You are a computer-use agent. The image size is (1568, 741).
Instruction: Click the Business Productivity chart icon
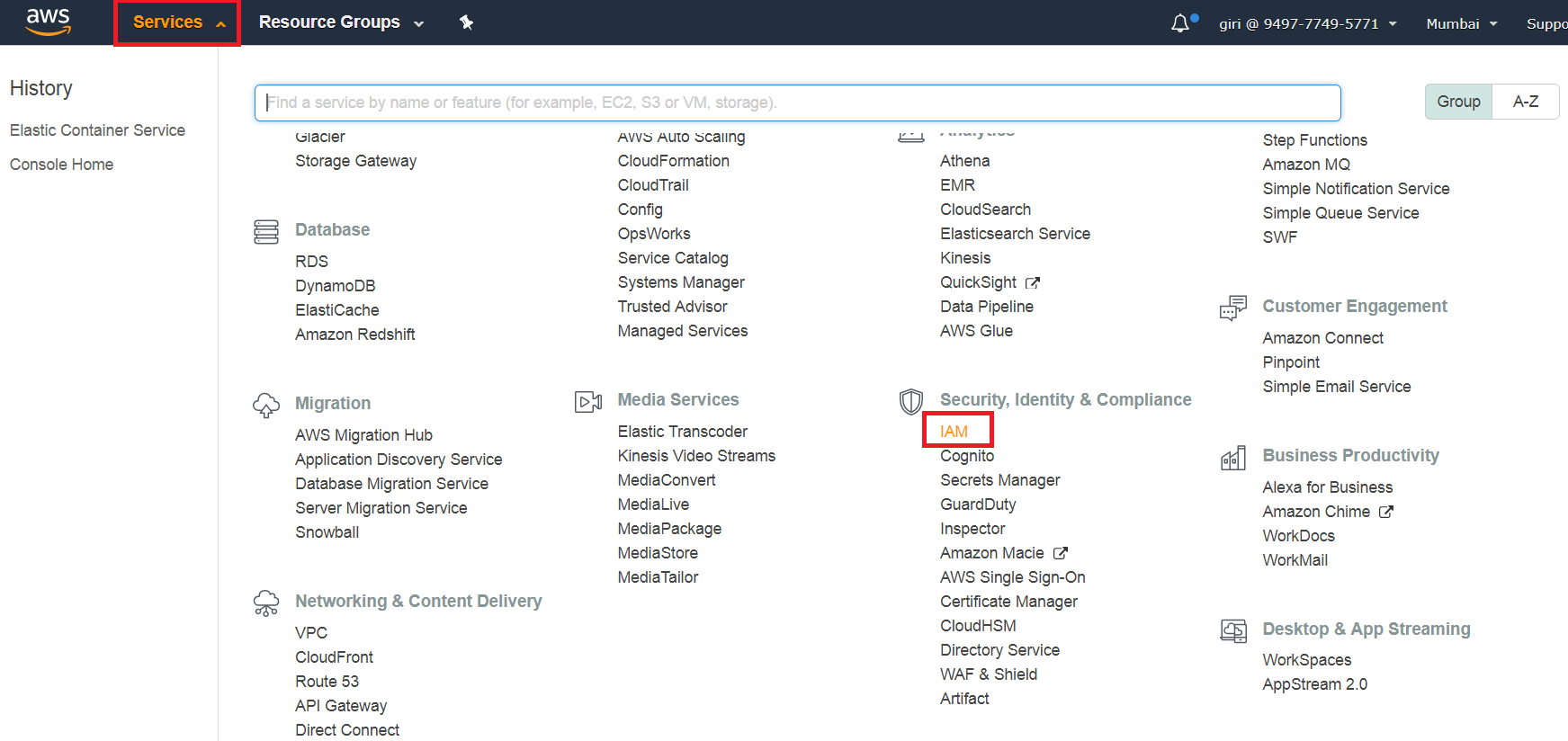(x=1232, y=458)
